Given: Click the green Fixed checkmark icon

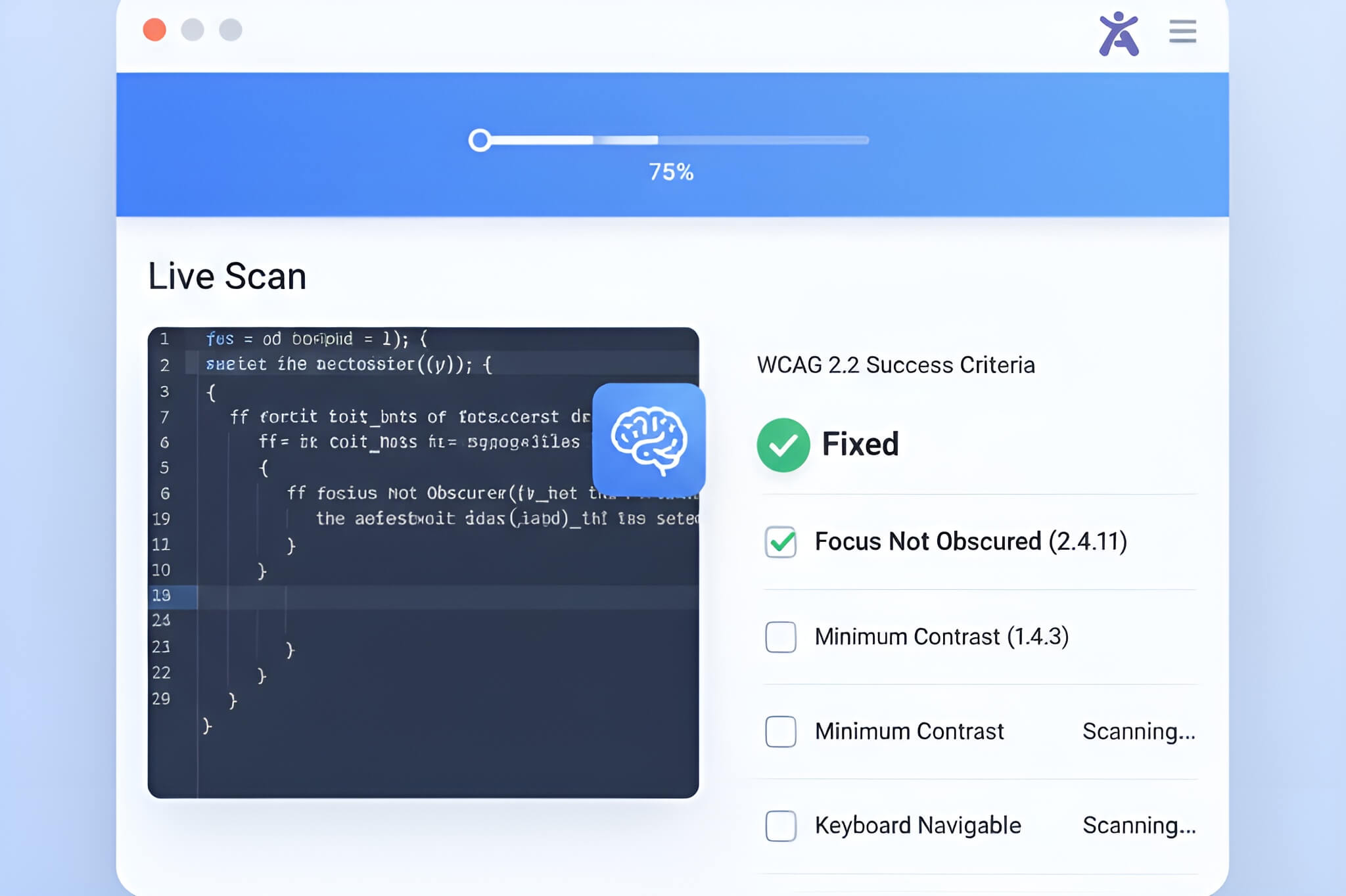Looking at the screenshot, I should pos(782,444).
